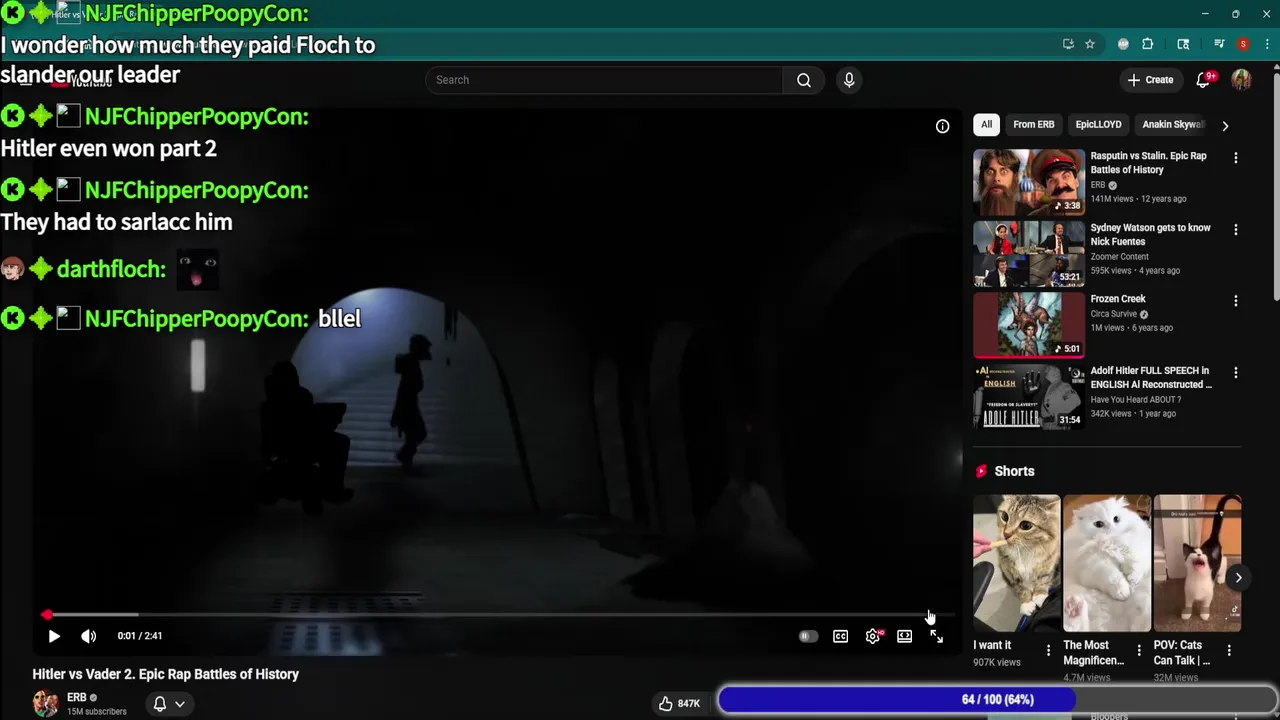Click the search-in-page toolbar icon
The height and width of the screenshot is (720, 1280).
click(x=1183, y=44)
